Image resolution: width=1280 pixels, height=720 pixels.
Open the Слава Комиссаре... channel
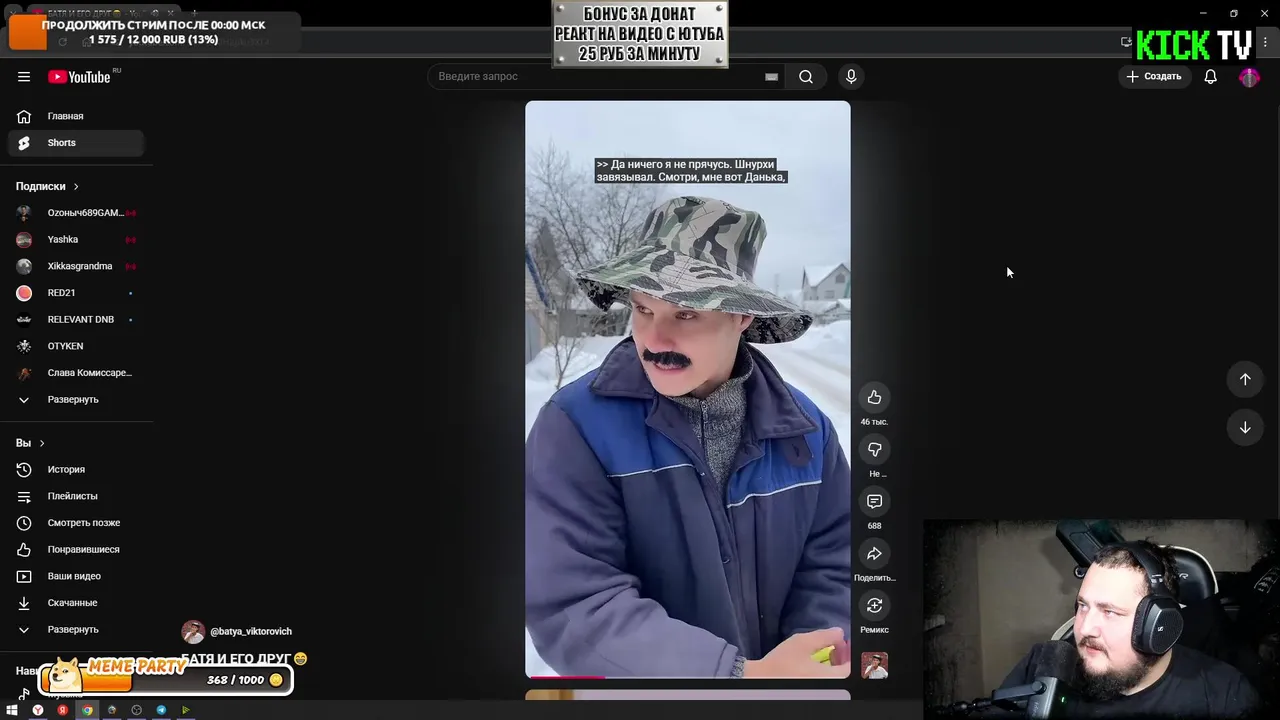click(x=76, y=373)
